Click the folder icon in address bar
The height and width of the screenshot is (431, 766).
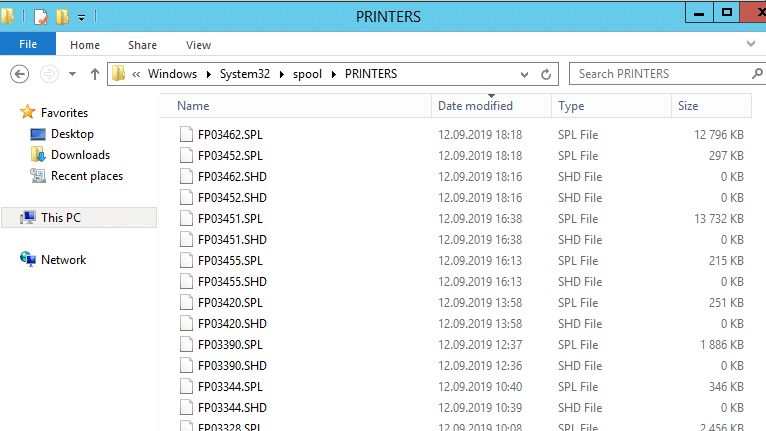pos(118,74)
